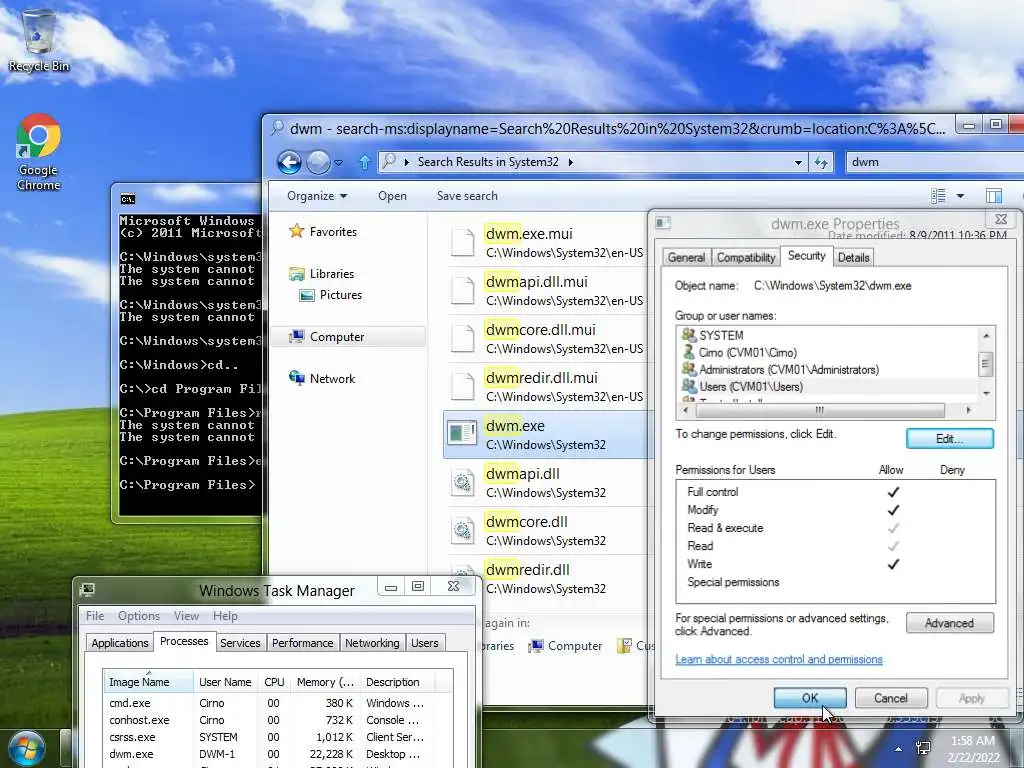Sort processes by Image Name column

(148, 682)
